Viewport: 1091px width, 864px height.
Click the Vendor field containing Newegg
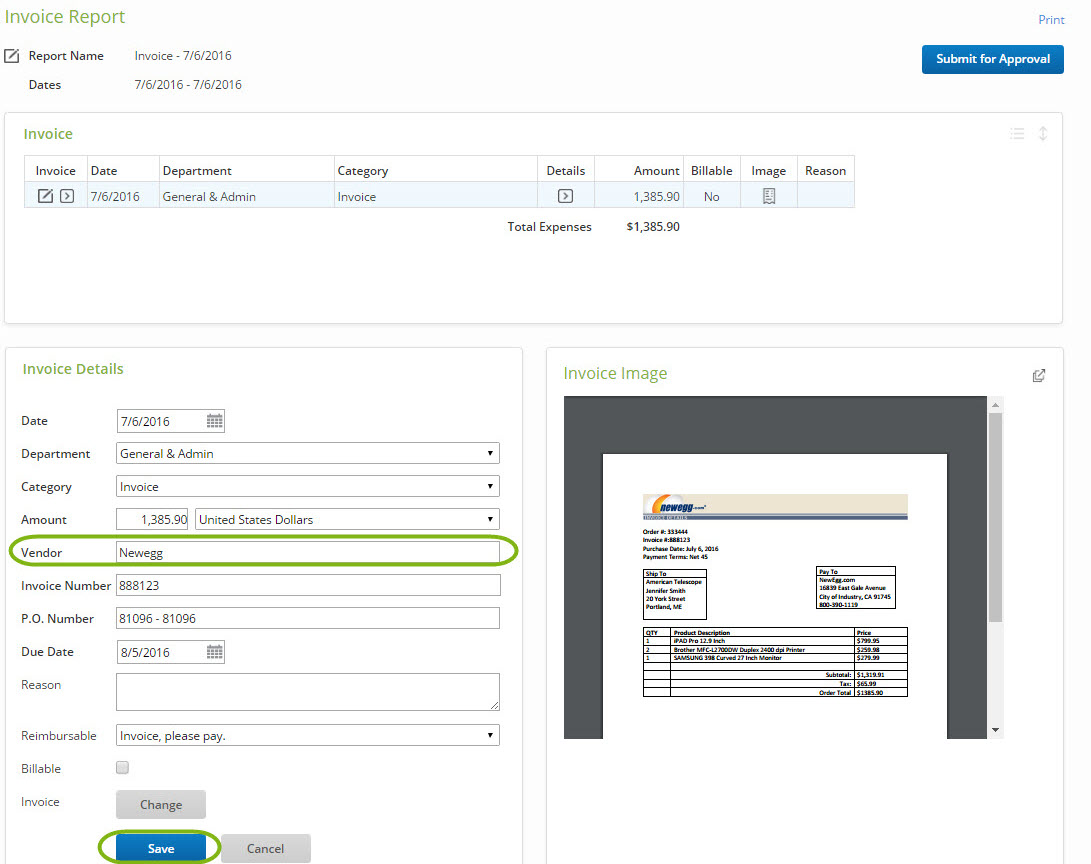pyautogui.click(x=308, y=552)
